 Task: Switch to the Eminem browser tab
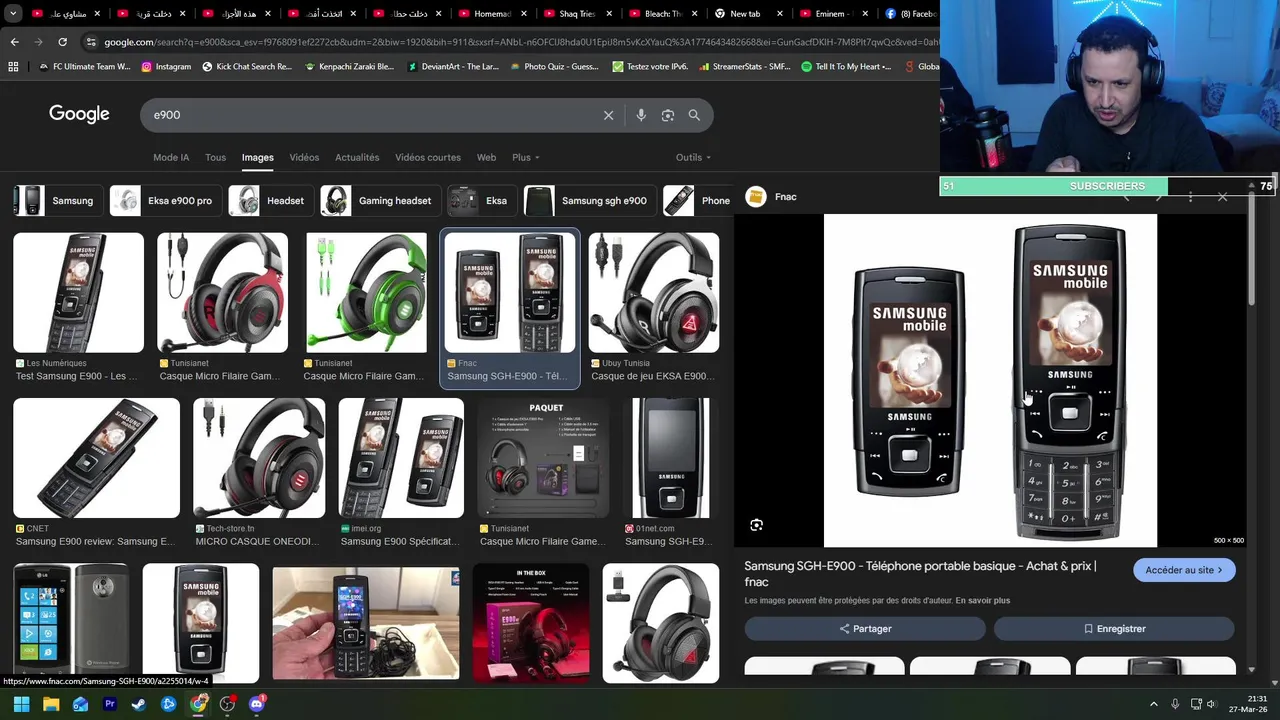[830, 14]
